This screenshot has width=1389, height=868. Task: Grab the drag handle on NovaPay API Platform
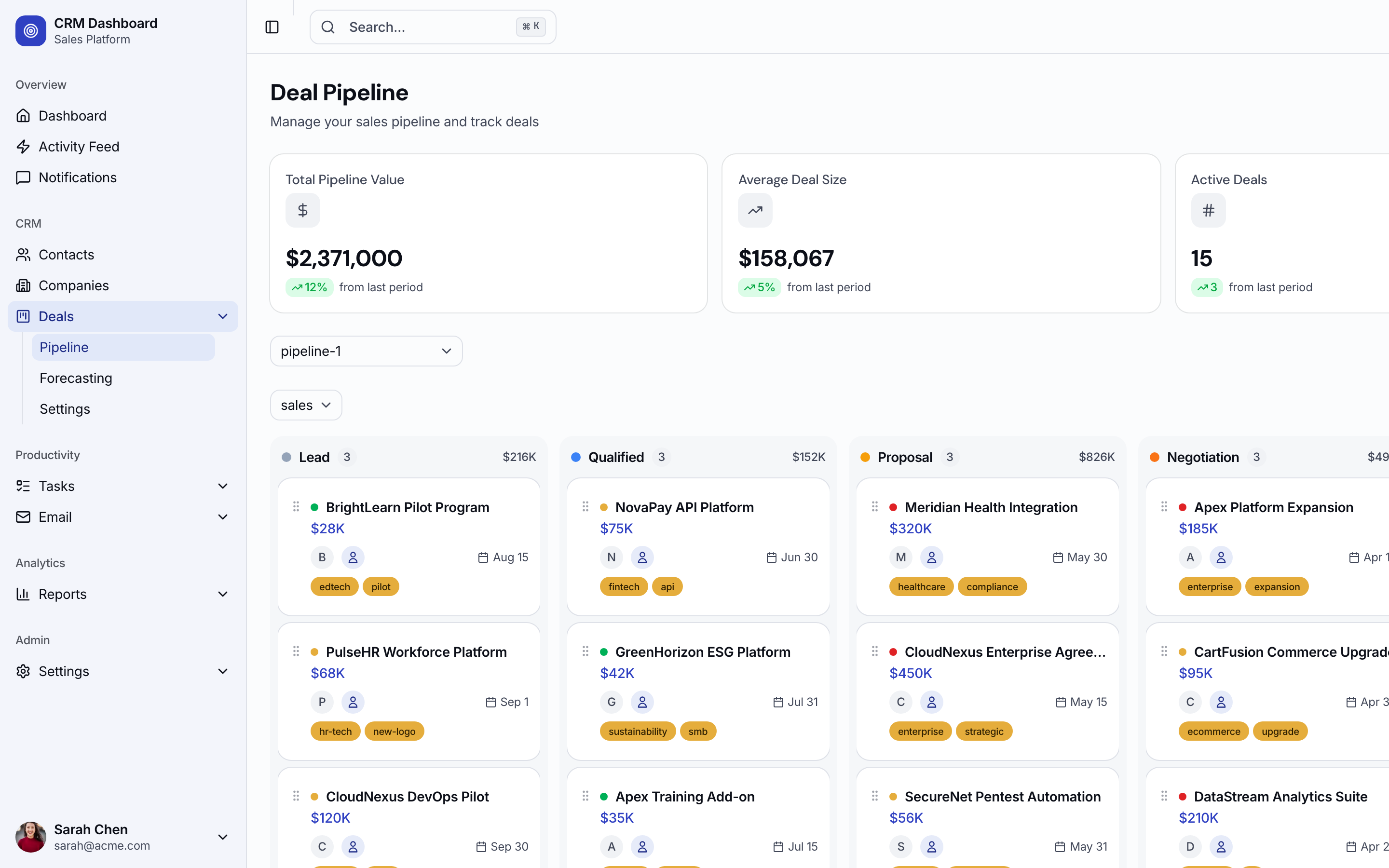(585, 506)
